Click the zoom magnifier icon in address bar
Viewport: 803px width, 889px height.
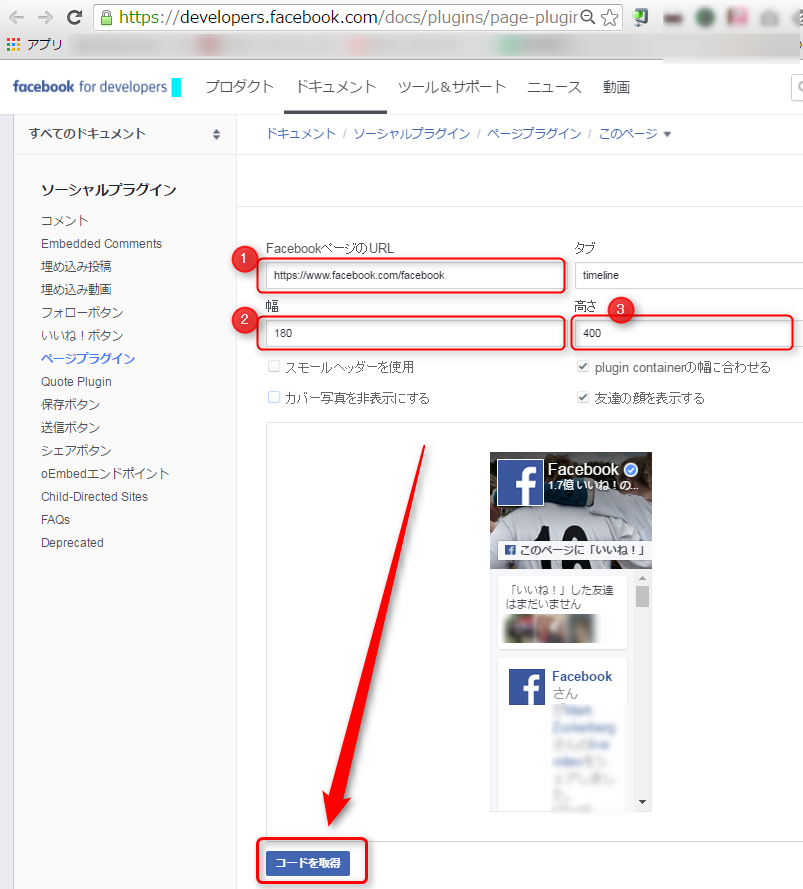(588, 18)
